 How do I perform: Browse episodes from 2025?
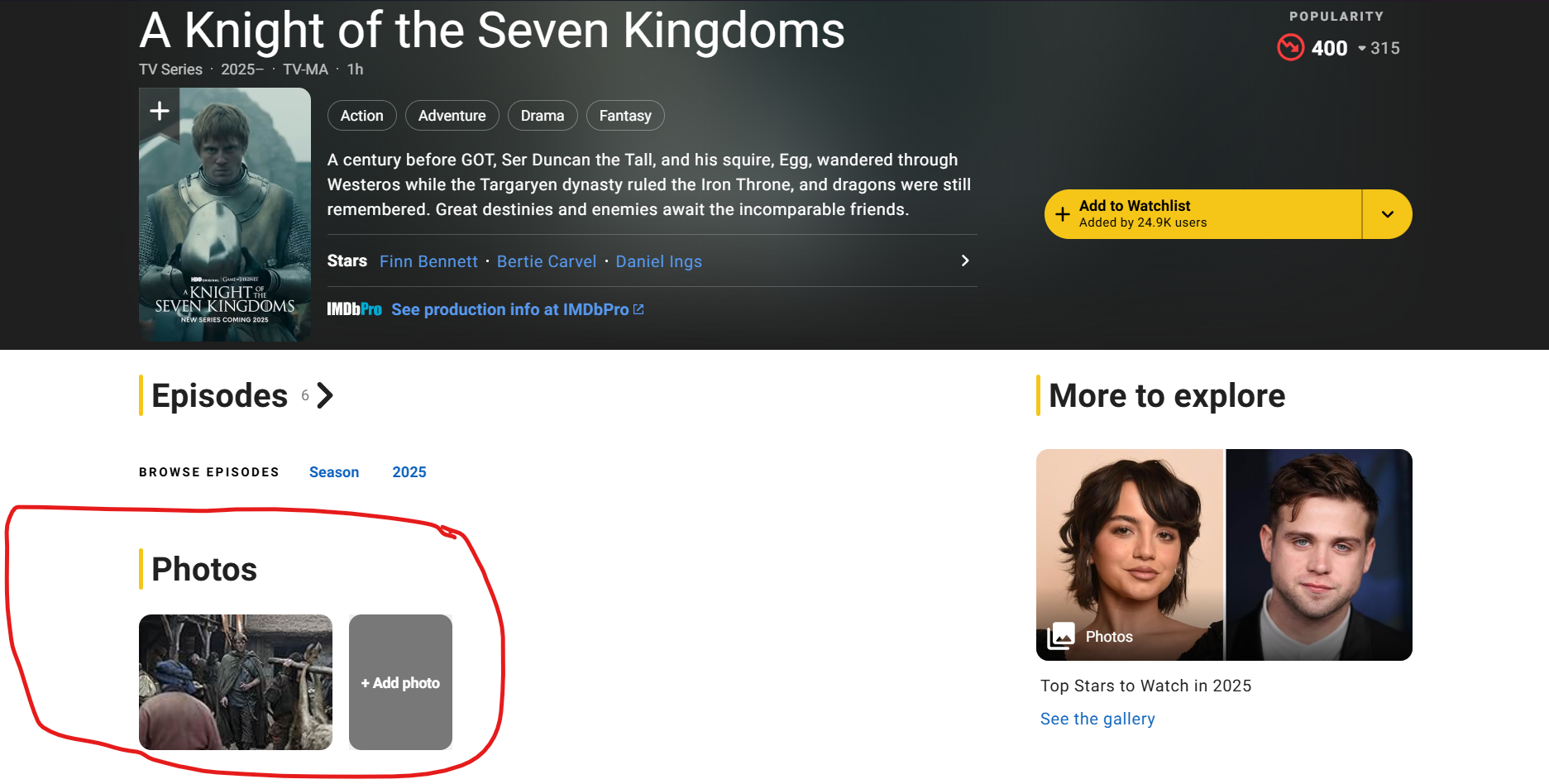pos(409,472)
